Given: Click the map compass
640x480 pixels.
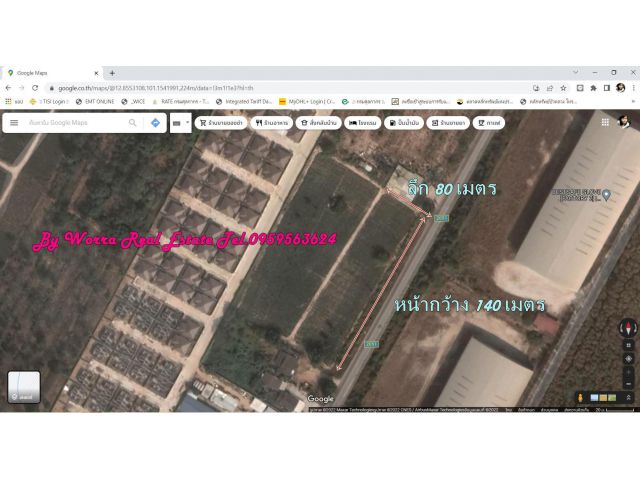Looking at the screenshot, I should pos(627,327).
